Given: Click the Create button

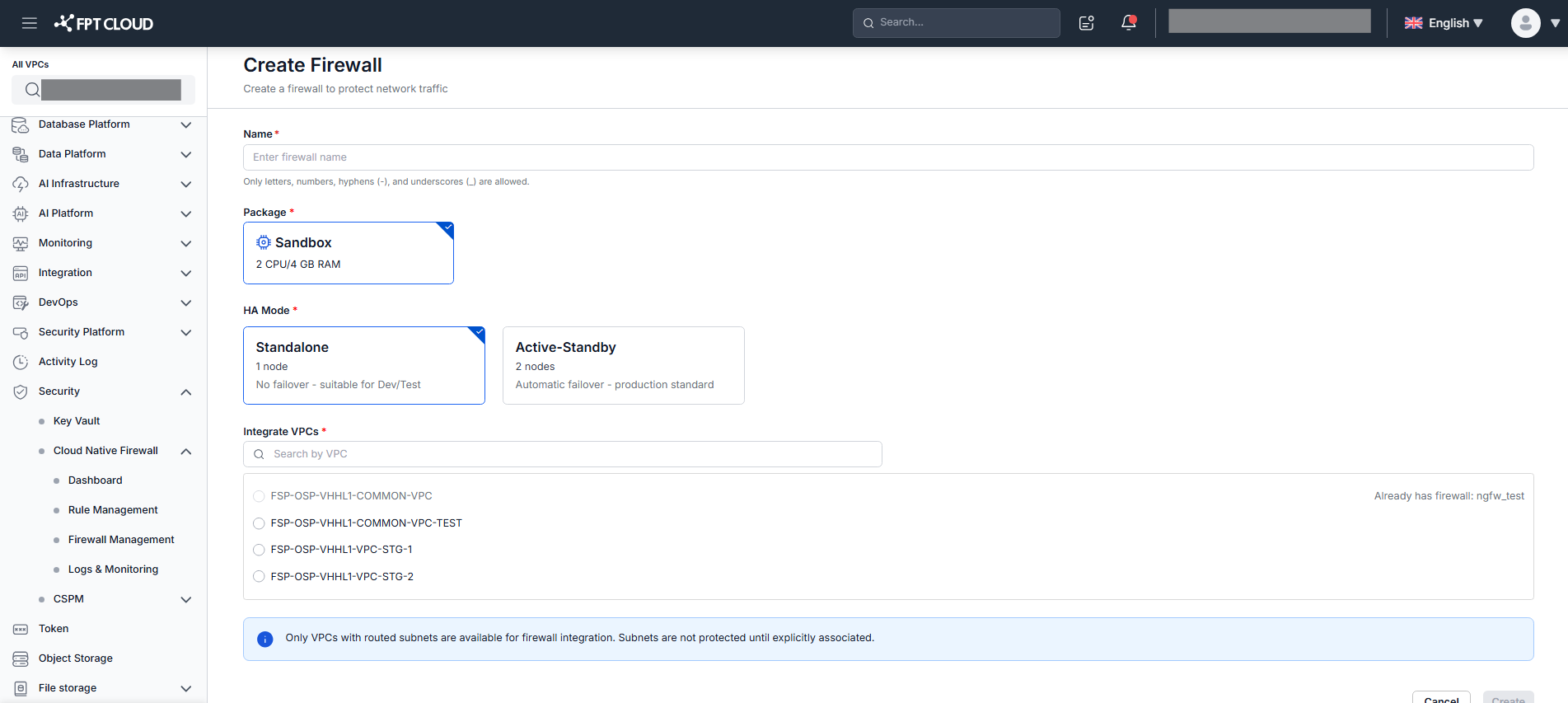Looking at the screenshot, I should pos(1508,699).
